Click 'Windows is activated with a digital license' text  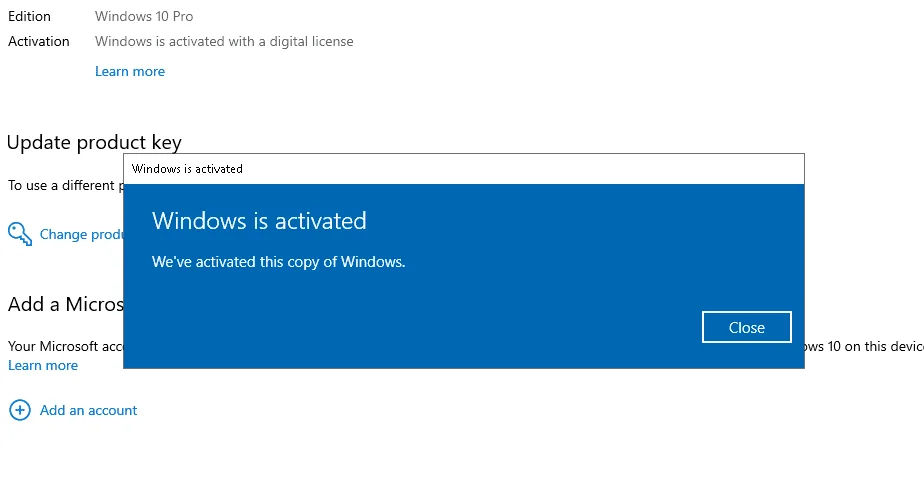pyautogui.click(x=224, y=41)
